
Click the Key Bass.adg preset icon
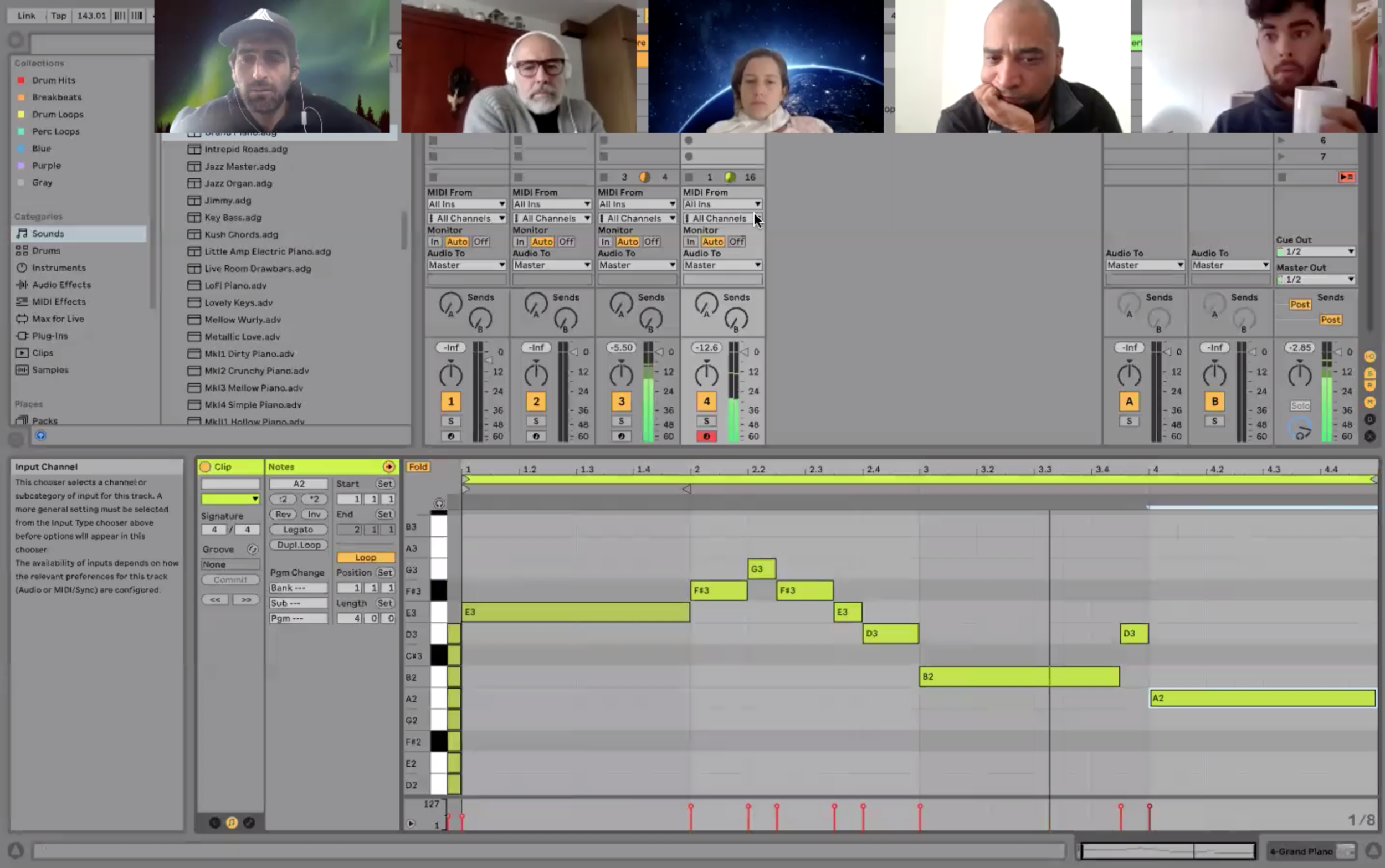click(x=194, y=218)
